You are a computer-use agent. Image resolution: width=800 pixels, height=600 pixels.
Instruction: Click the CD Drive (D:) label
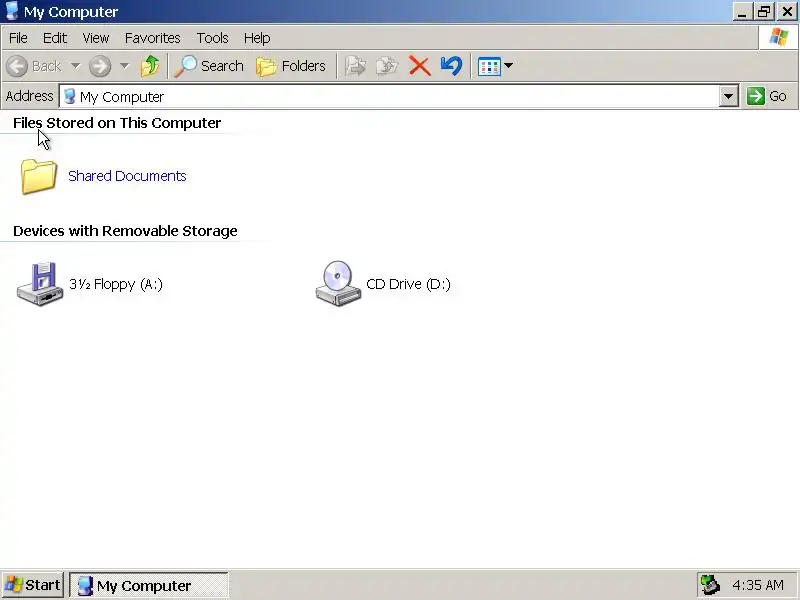pos(408,284)
